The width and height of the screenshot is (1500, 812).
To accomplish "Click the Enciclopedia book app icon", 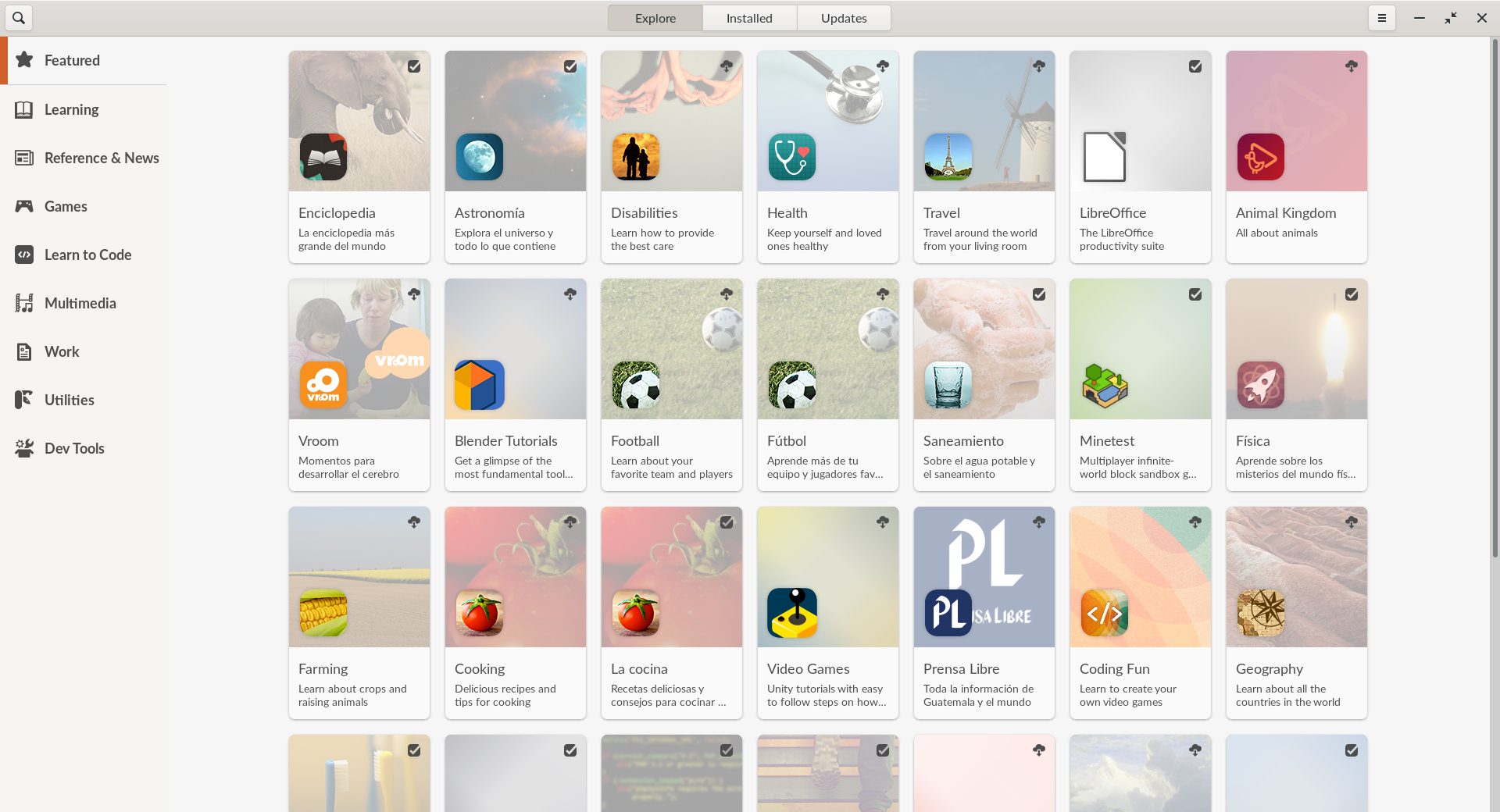I will pyautogui.click(x=323, y=157).
